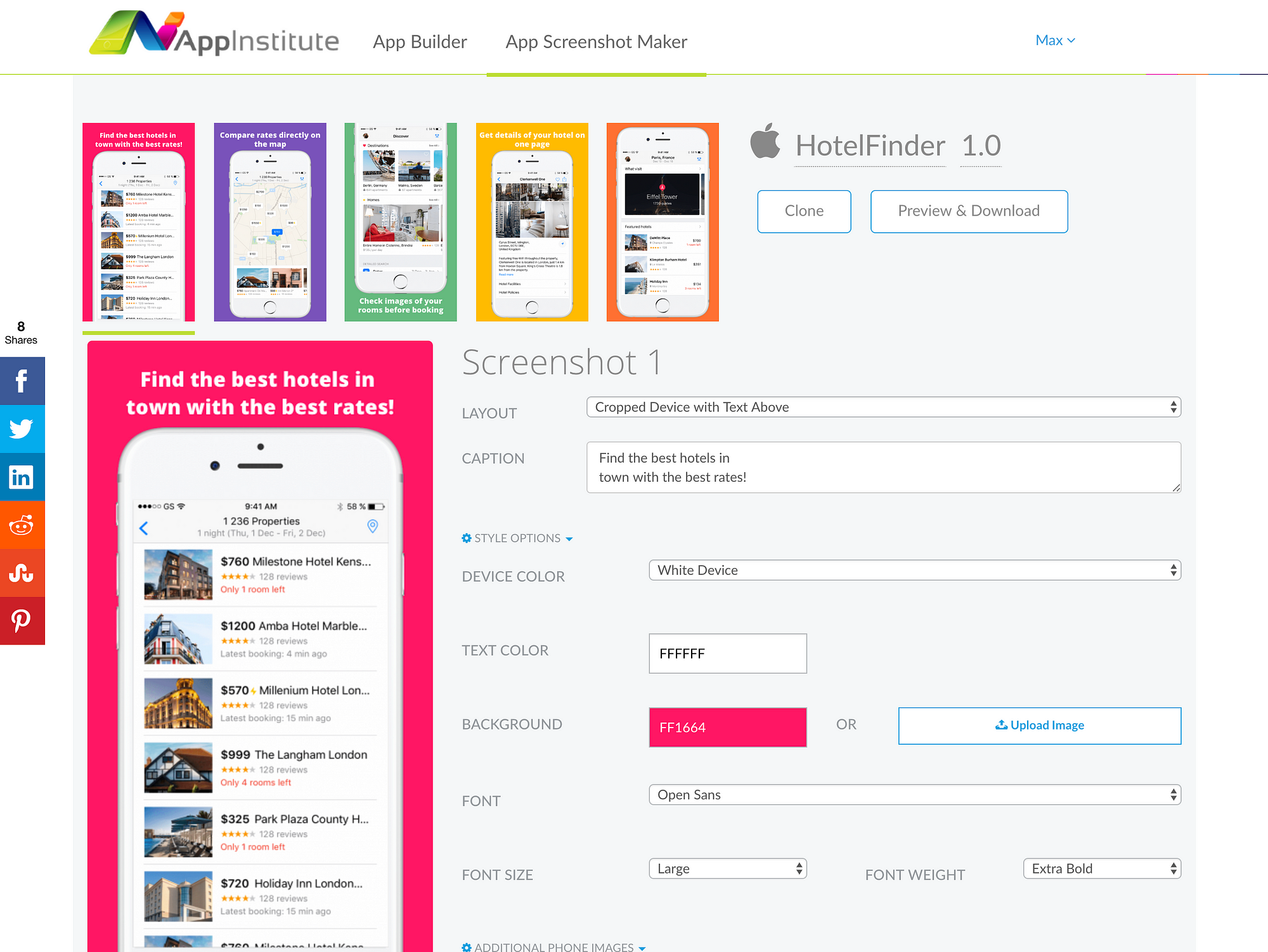Click the '1 236 Properties' header in preview
This screenshot has height=952, width=1268.
(x=261, y=521)
